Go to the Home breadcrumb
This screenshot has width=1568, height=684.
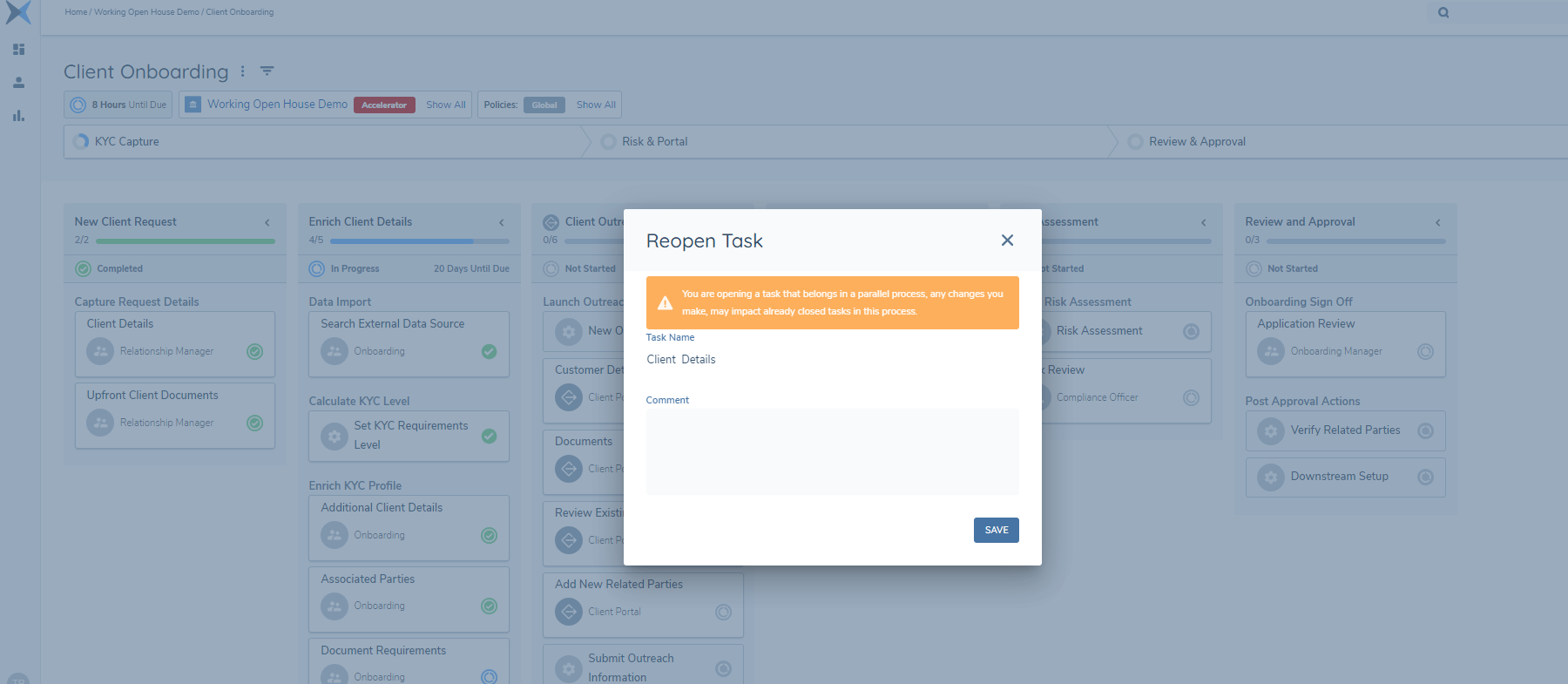click(76, 12)
